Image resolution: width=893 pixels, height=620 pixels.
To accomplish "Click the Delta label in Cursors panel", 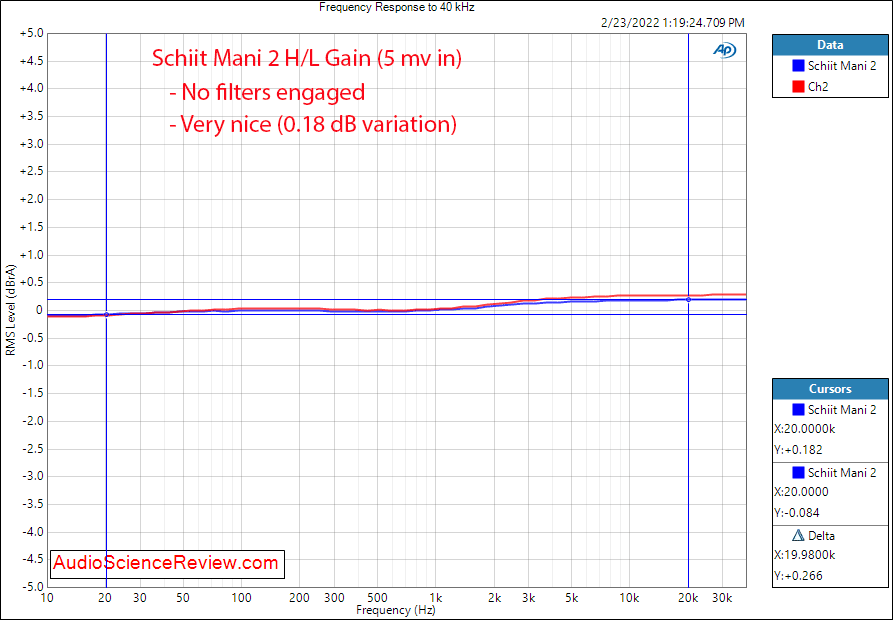I will [x=821, y=536].
